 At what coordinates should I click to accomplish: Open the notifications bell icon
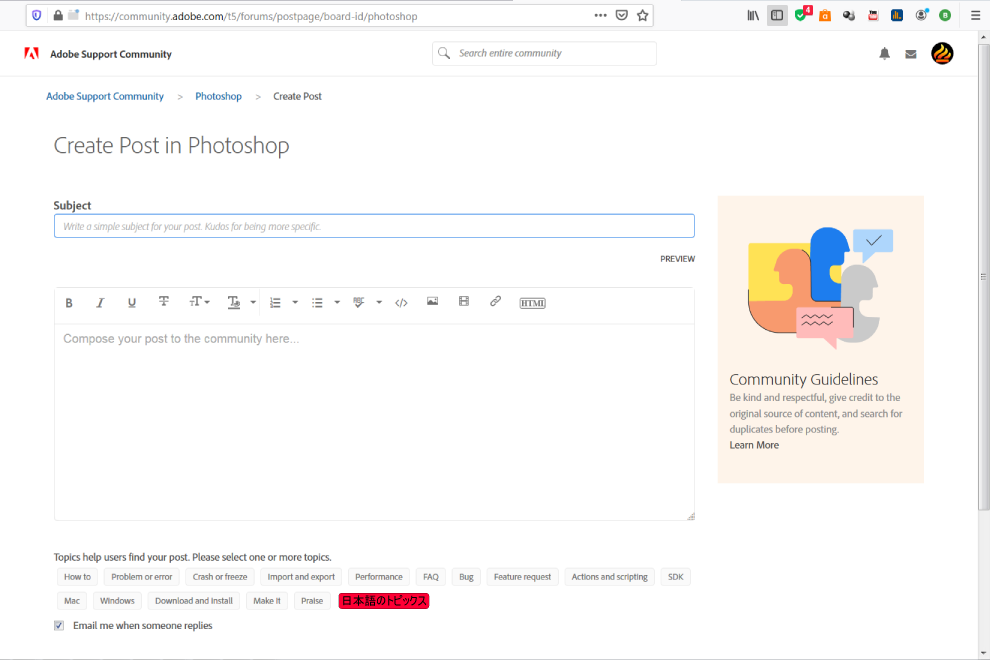pos(884,54)
